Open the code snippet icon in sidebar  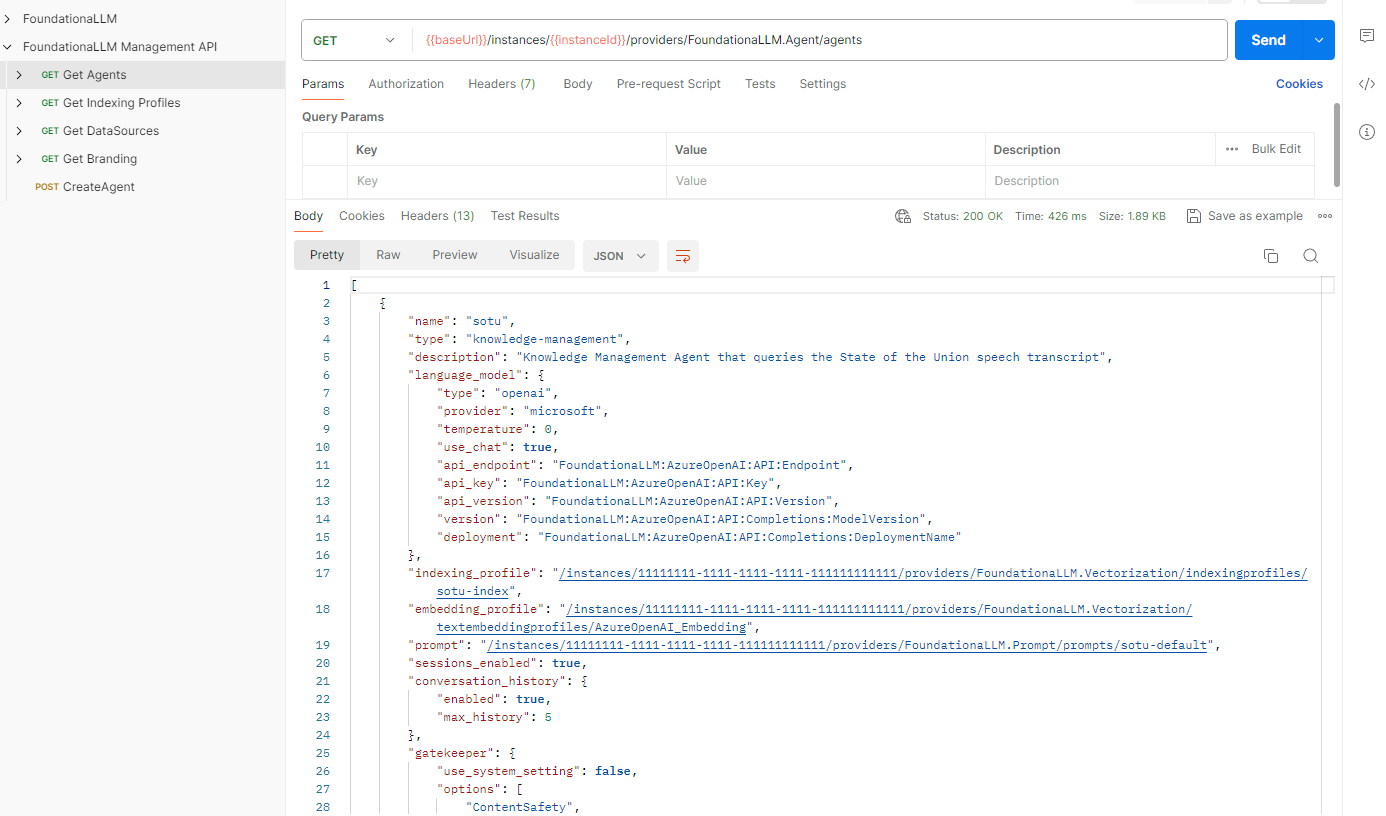(1366, 84)
